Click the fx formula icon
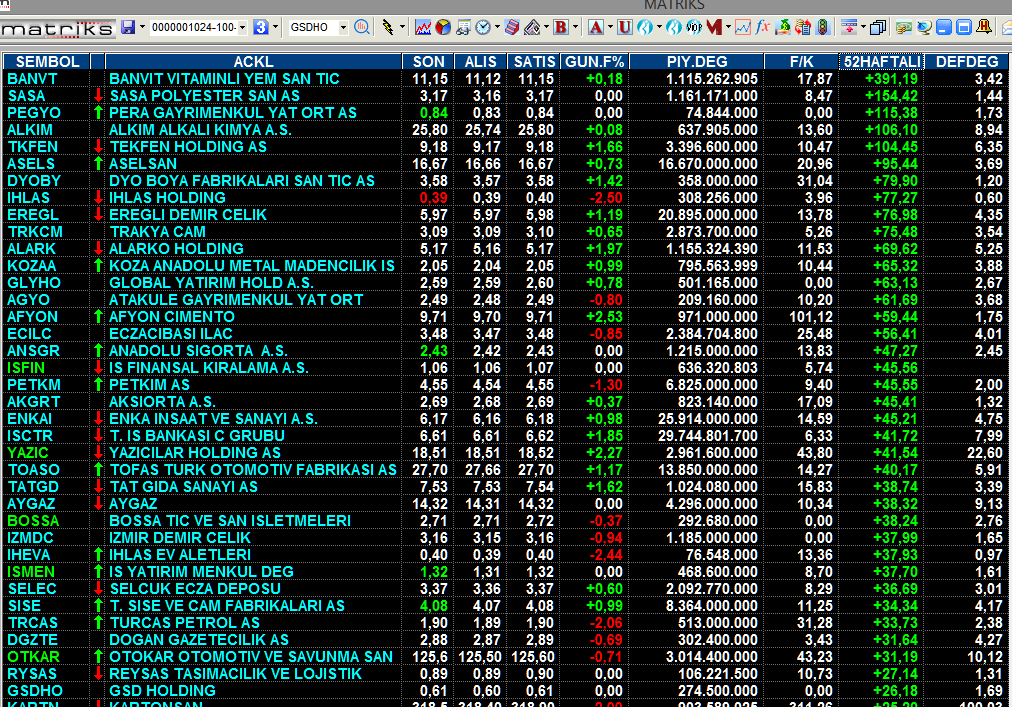The image size is (1012, 707). click(x=763, y=27)
